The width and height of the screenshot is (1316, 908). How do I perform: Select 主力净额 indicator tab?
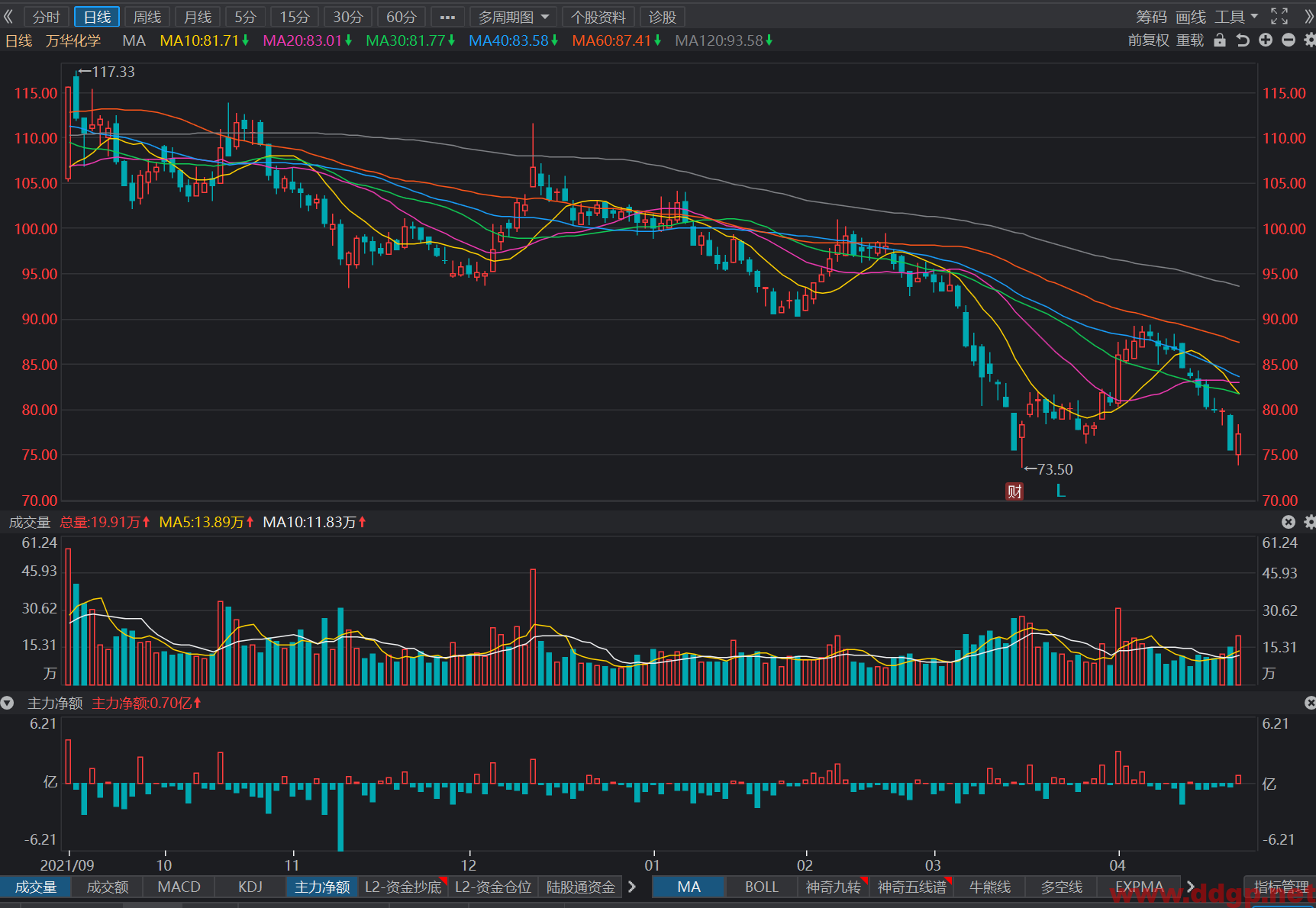pyautogui.click(x=322, y=887)
